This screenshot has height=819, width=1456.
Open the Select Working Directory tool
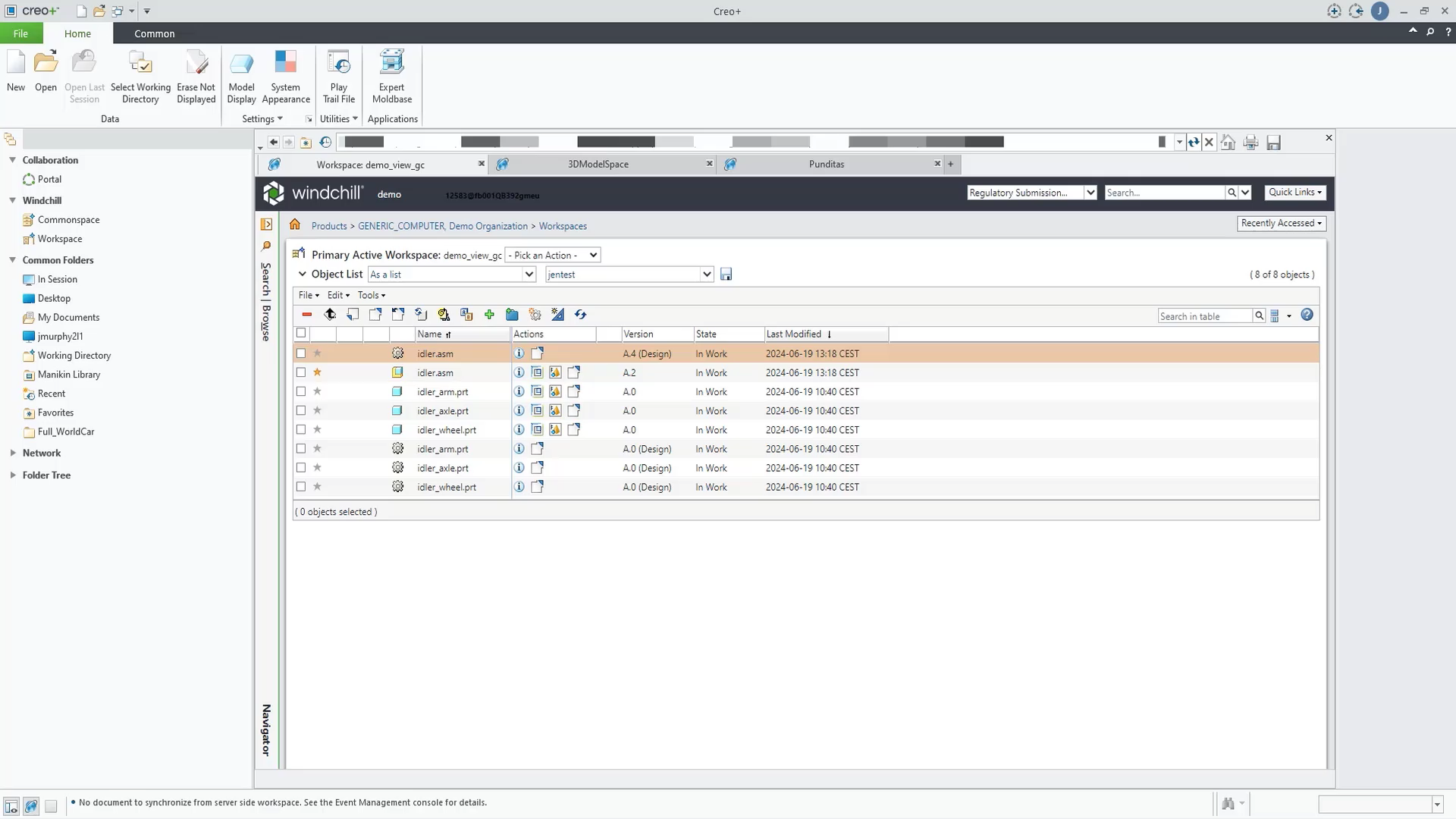140,77
